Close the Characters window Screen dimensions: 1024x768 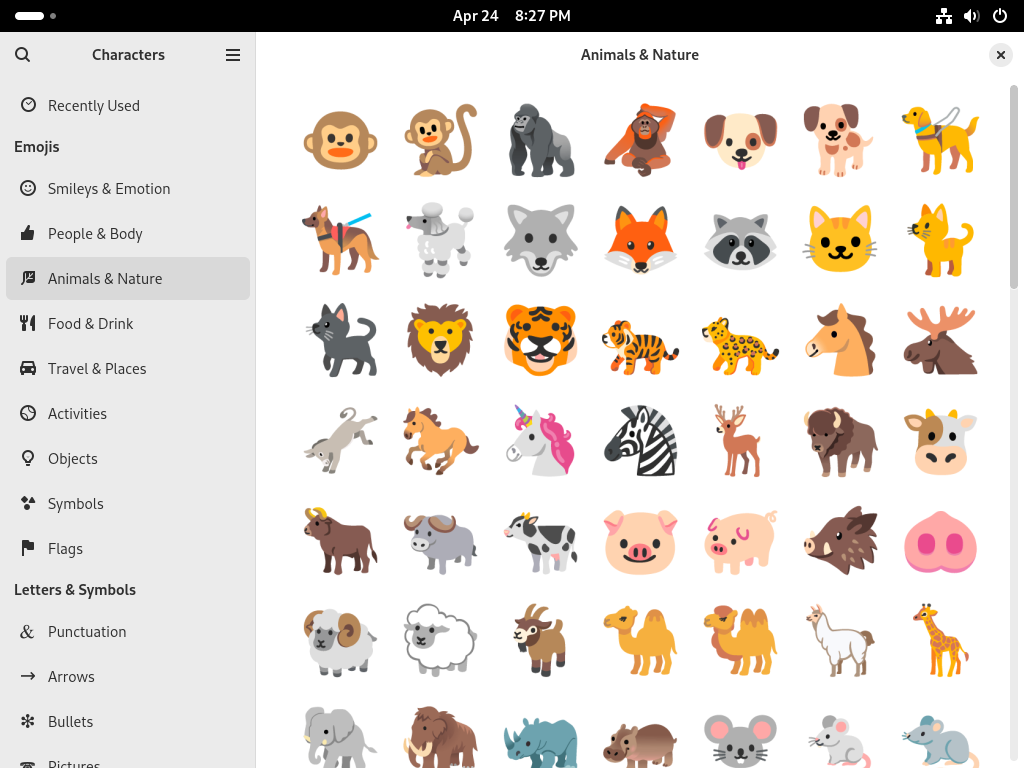click(x=1000, y=55)
